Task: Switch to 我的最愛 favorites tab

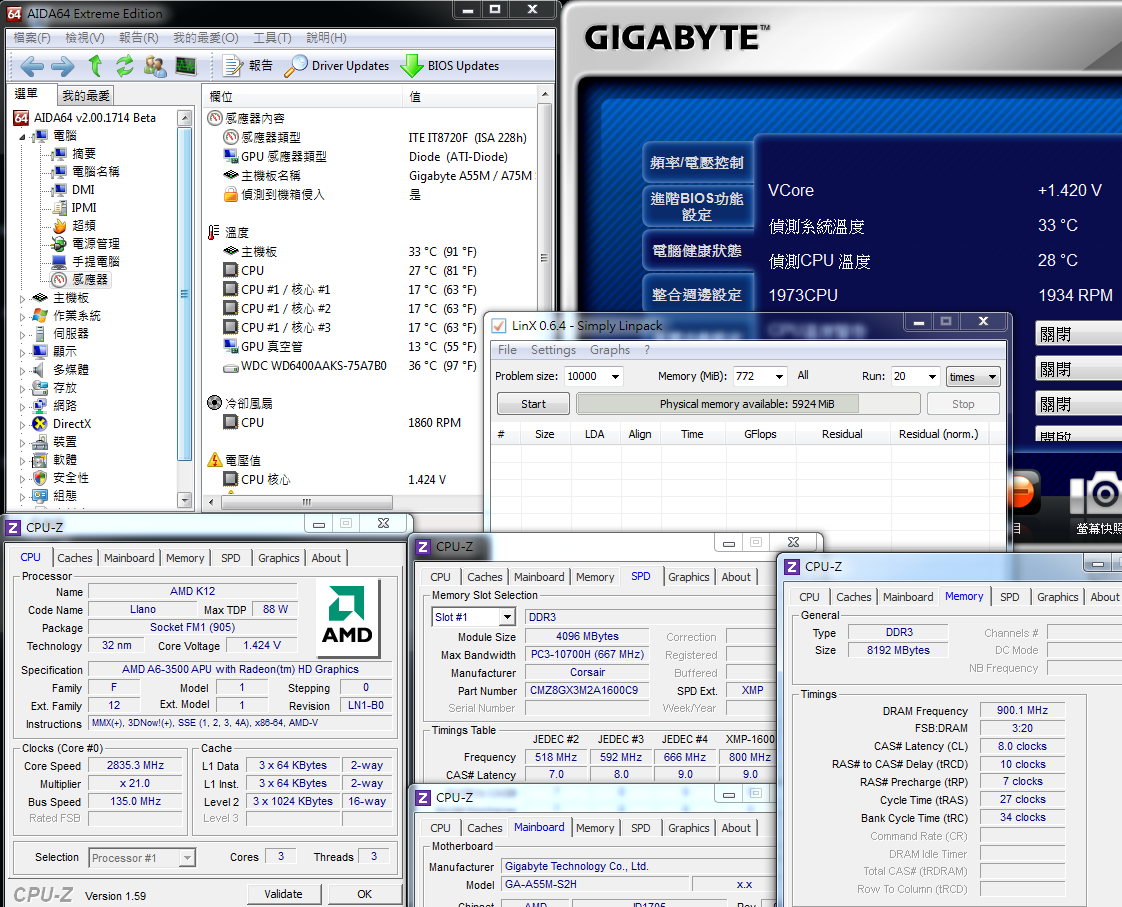Action: coord(85,95)
